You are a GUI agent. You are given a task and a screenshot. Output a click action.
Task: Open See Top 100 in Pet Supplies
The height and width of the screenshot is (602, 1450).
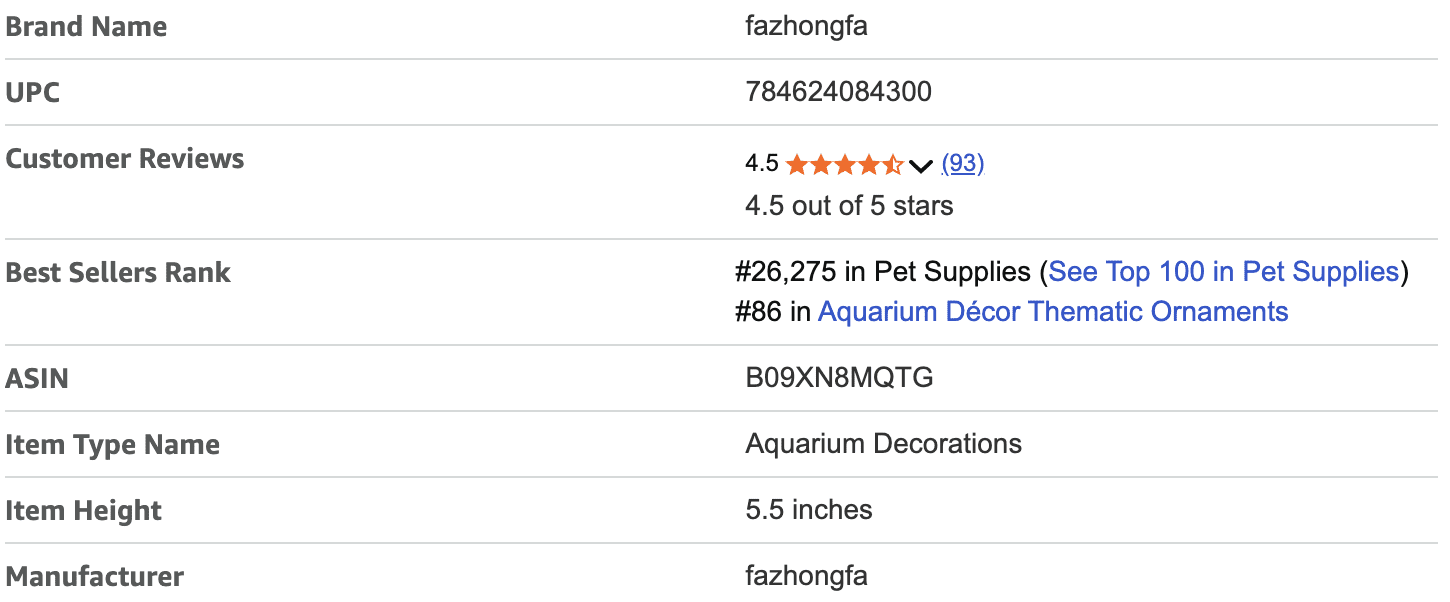coord(1223,272)
